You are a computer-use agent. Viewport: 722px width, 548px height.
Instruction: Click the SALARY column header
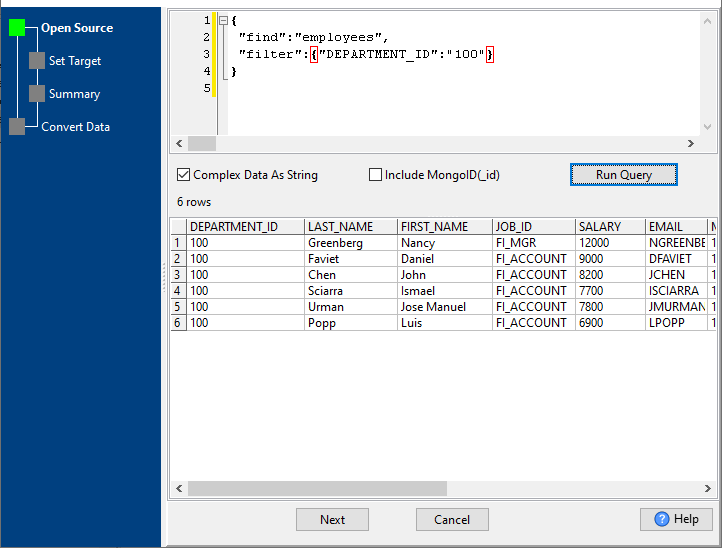(x=610, y=227)
